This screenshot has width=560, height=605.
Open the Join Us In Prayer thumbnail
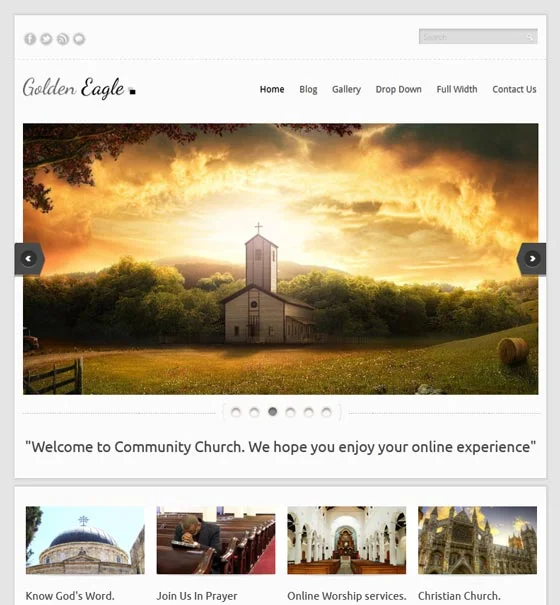[216, 540]
